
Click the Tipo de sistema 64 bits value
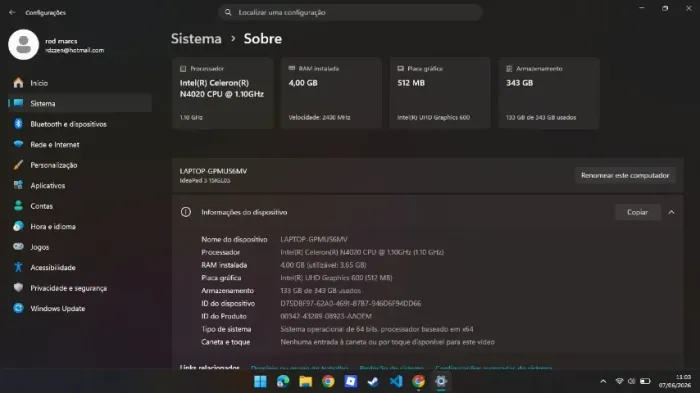[x=377, y=329]
